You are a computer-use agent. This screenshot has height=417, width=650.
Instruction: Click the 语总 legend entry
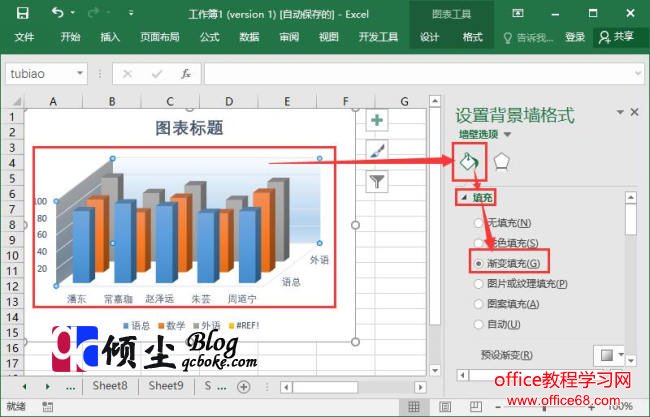(x=136, y=325)
